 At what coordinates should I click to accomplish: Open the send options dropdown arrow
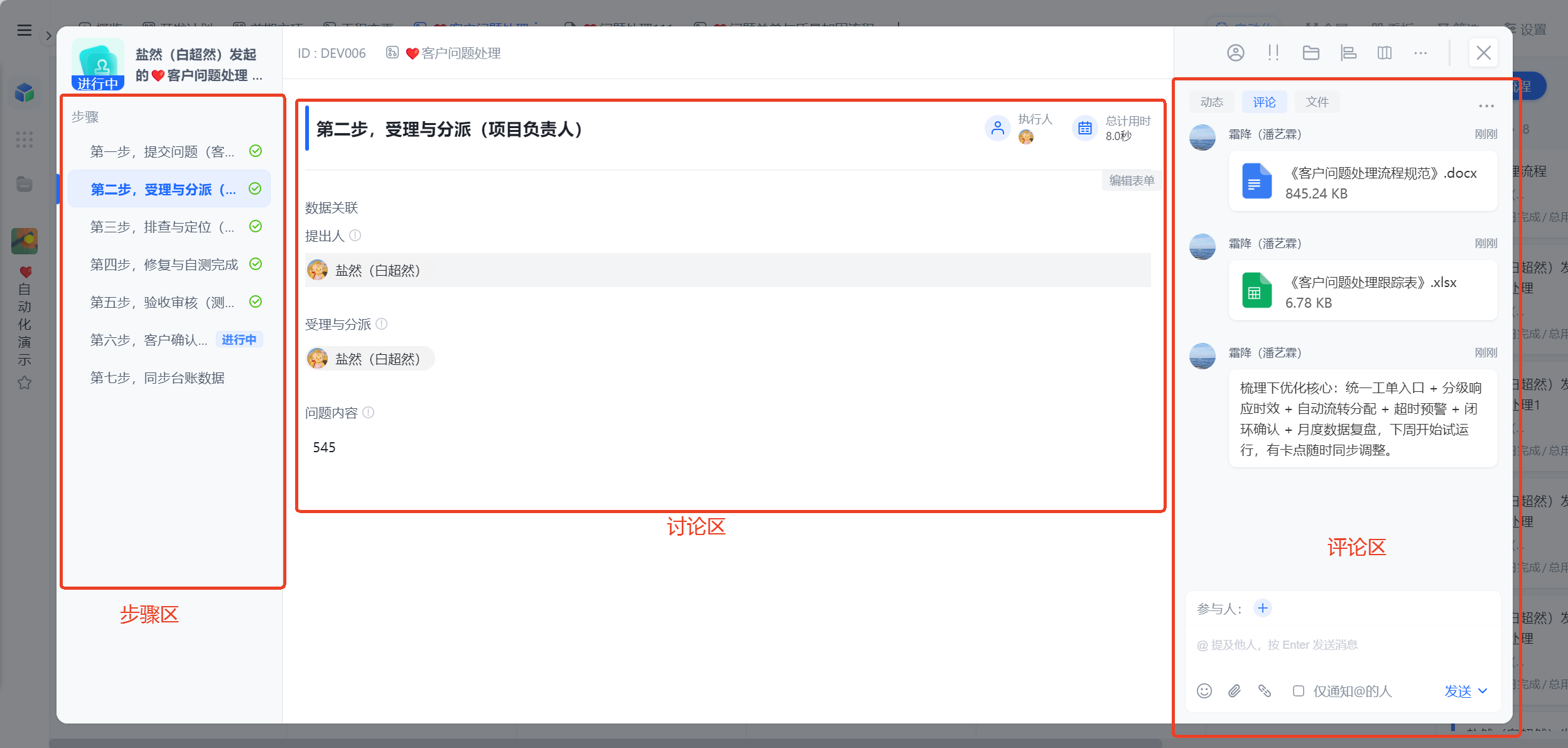(1483, 691)
